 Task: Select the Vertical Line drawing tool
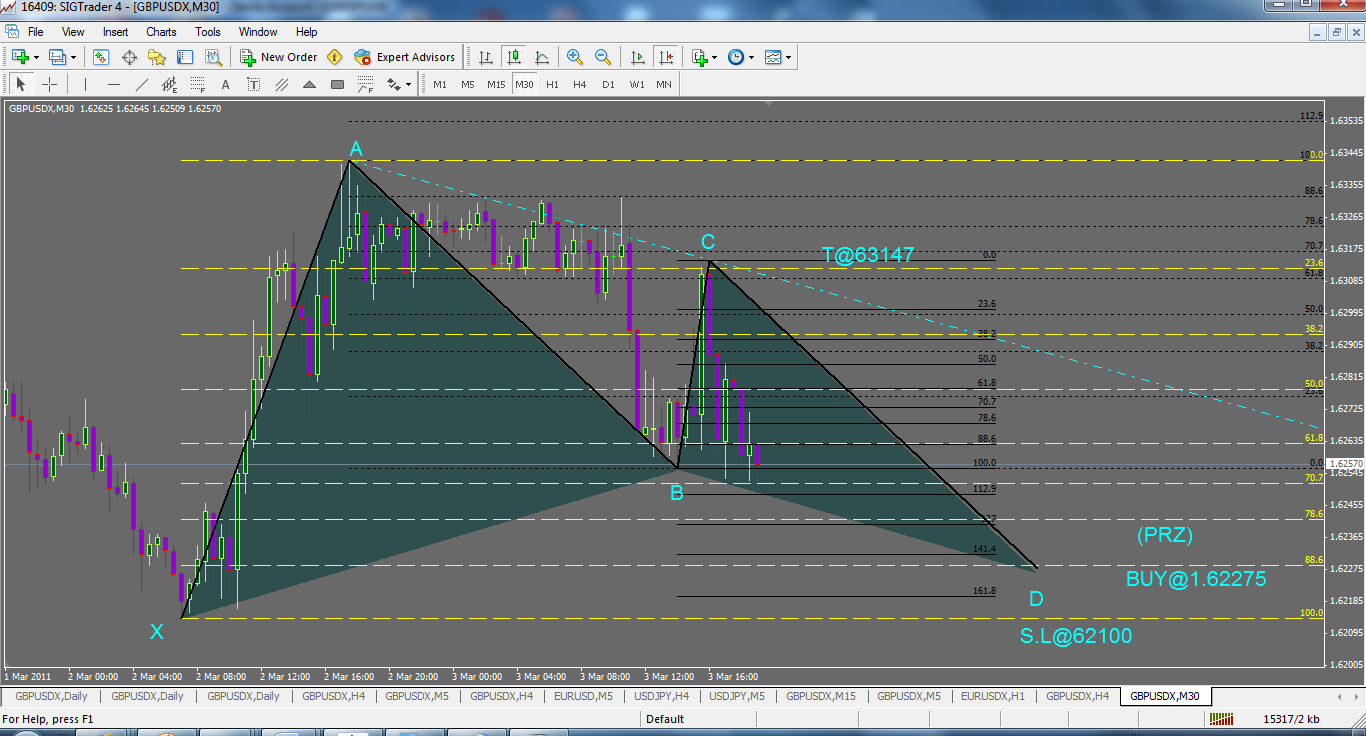[x=86, y=84]
